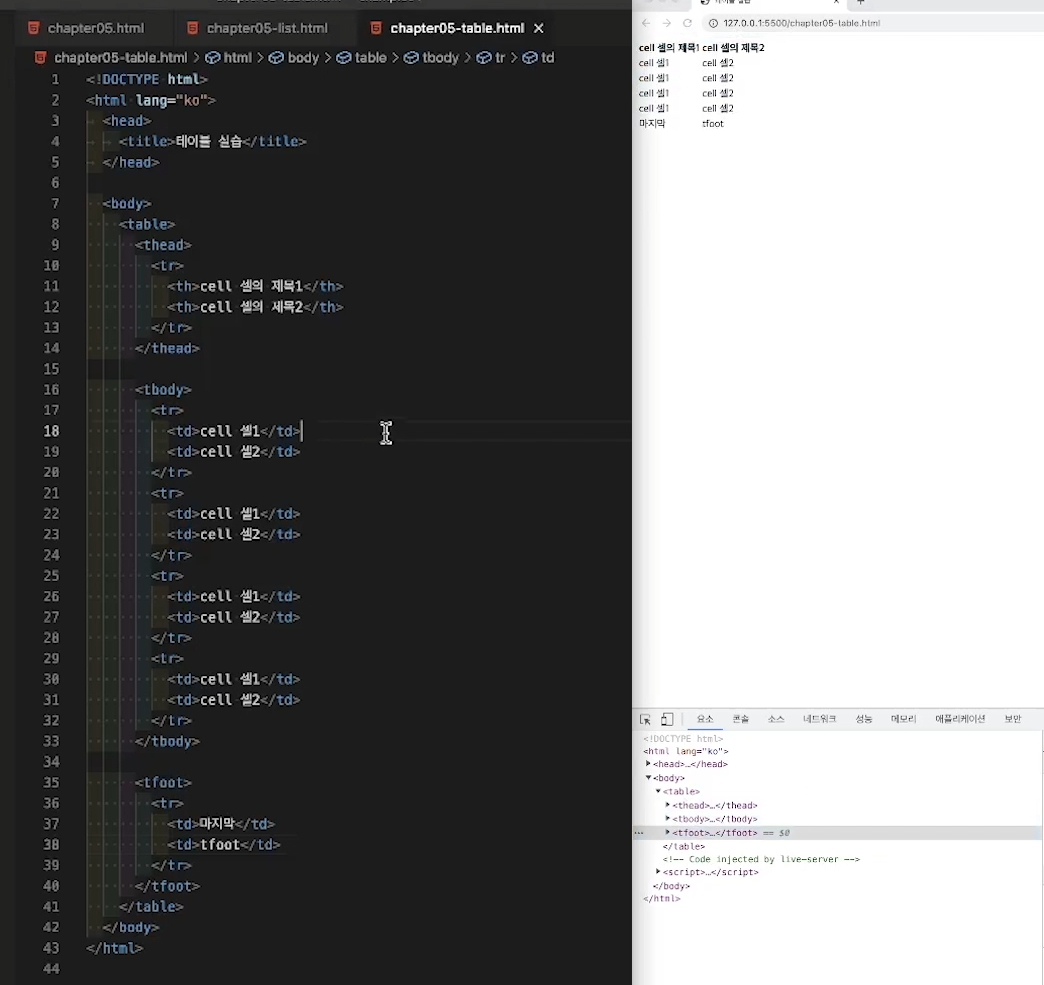Click the 'tfoot' cell in the rendered table
Image resolution: width=1044 pixels, height=985 pixels.
click(712, 124)
